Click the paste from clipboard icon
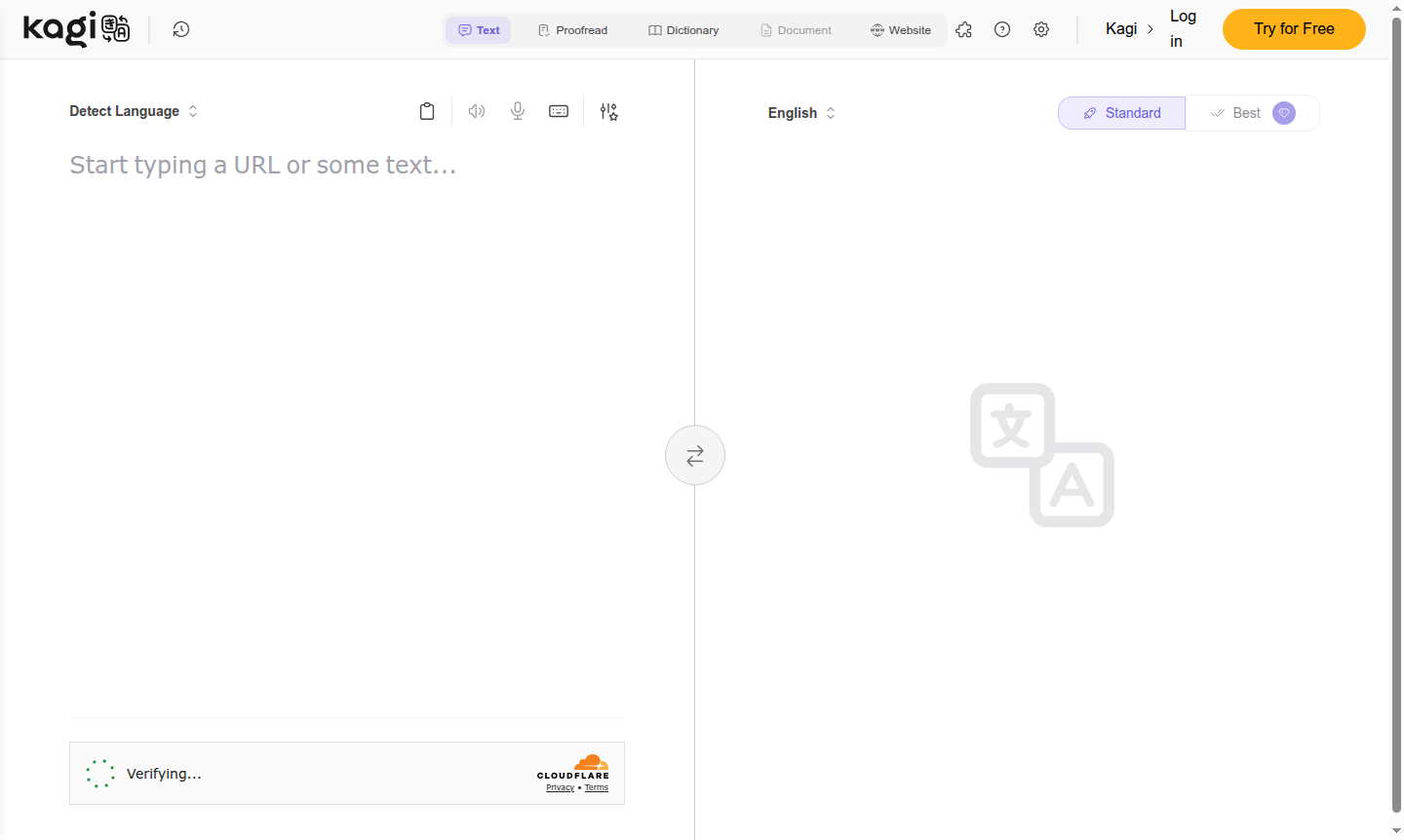 point(426,110)
